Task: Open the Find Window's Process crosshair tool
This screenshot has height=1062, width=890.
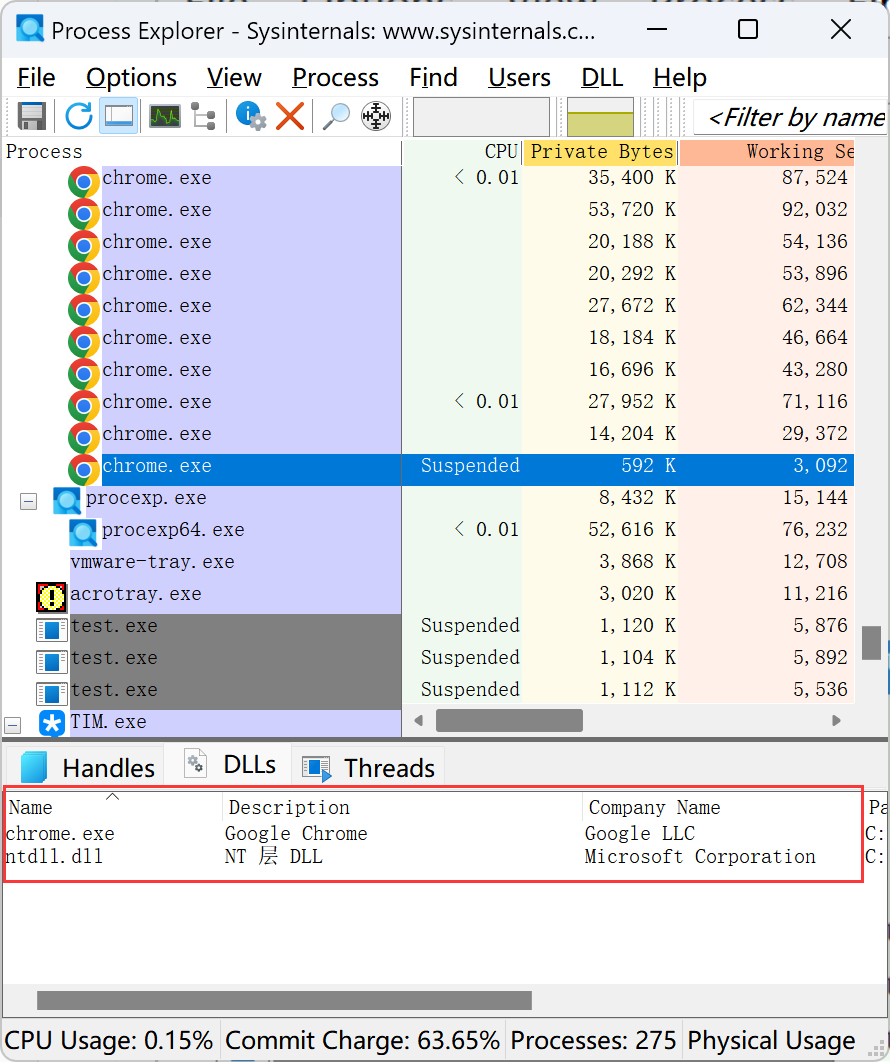Action: click(376, 116)
